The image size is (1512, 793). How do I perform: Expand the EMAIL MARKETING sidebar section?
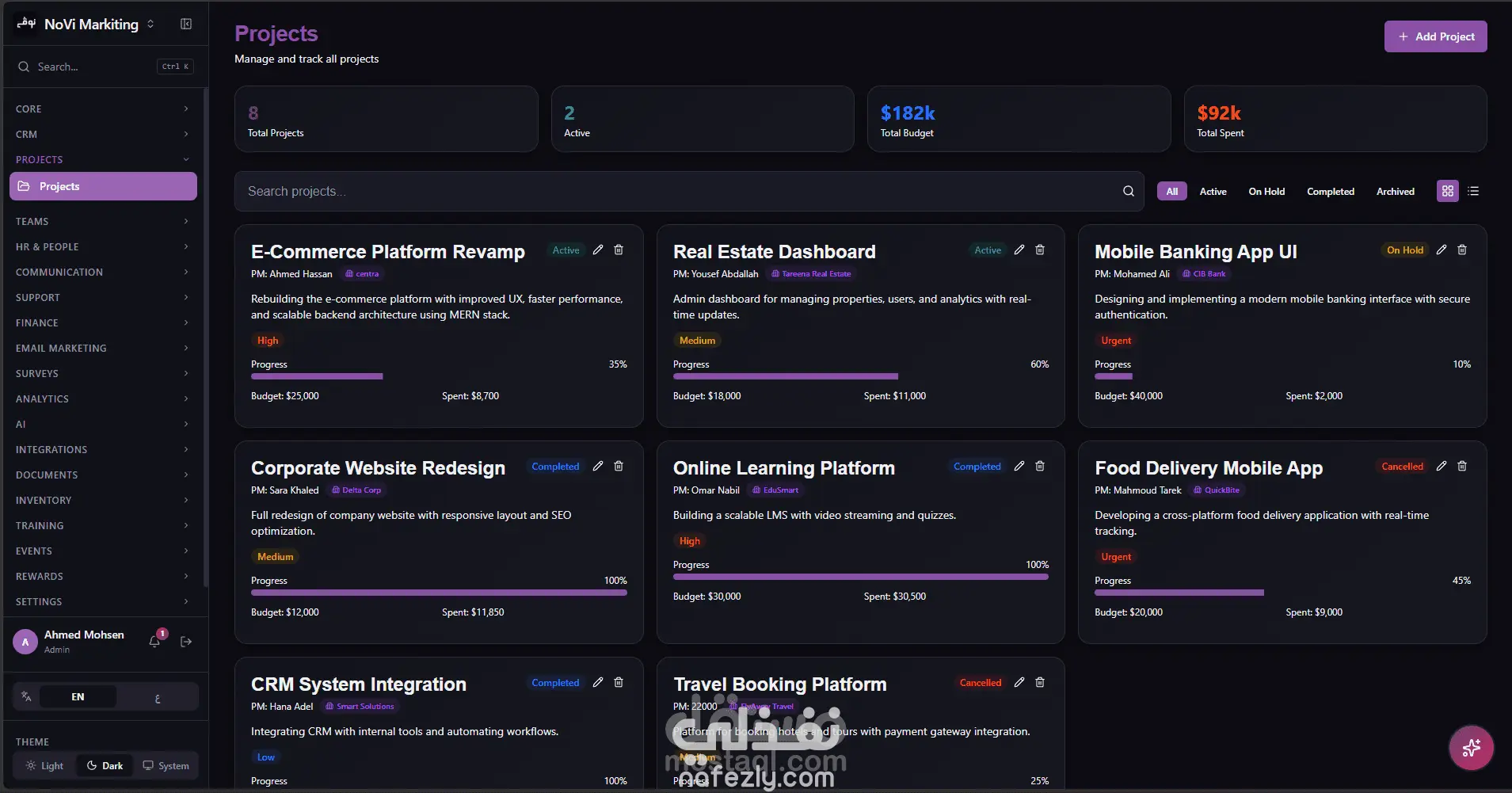(x=103, y=348)
